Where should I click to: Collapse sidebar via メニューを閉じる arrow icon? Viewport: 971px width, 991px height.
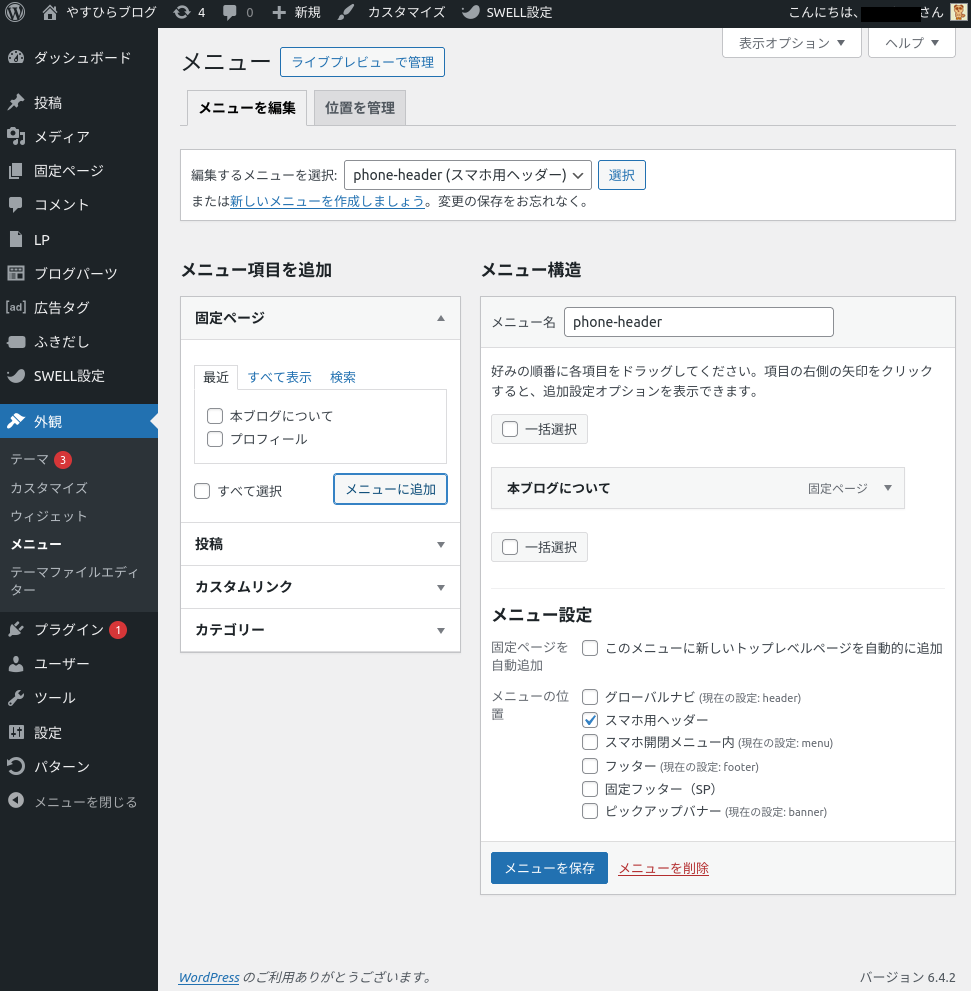(16, 801)
